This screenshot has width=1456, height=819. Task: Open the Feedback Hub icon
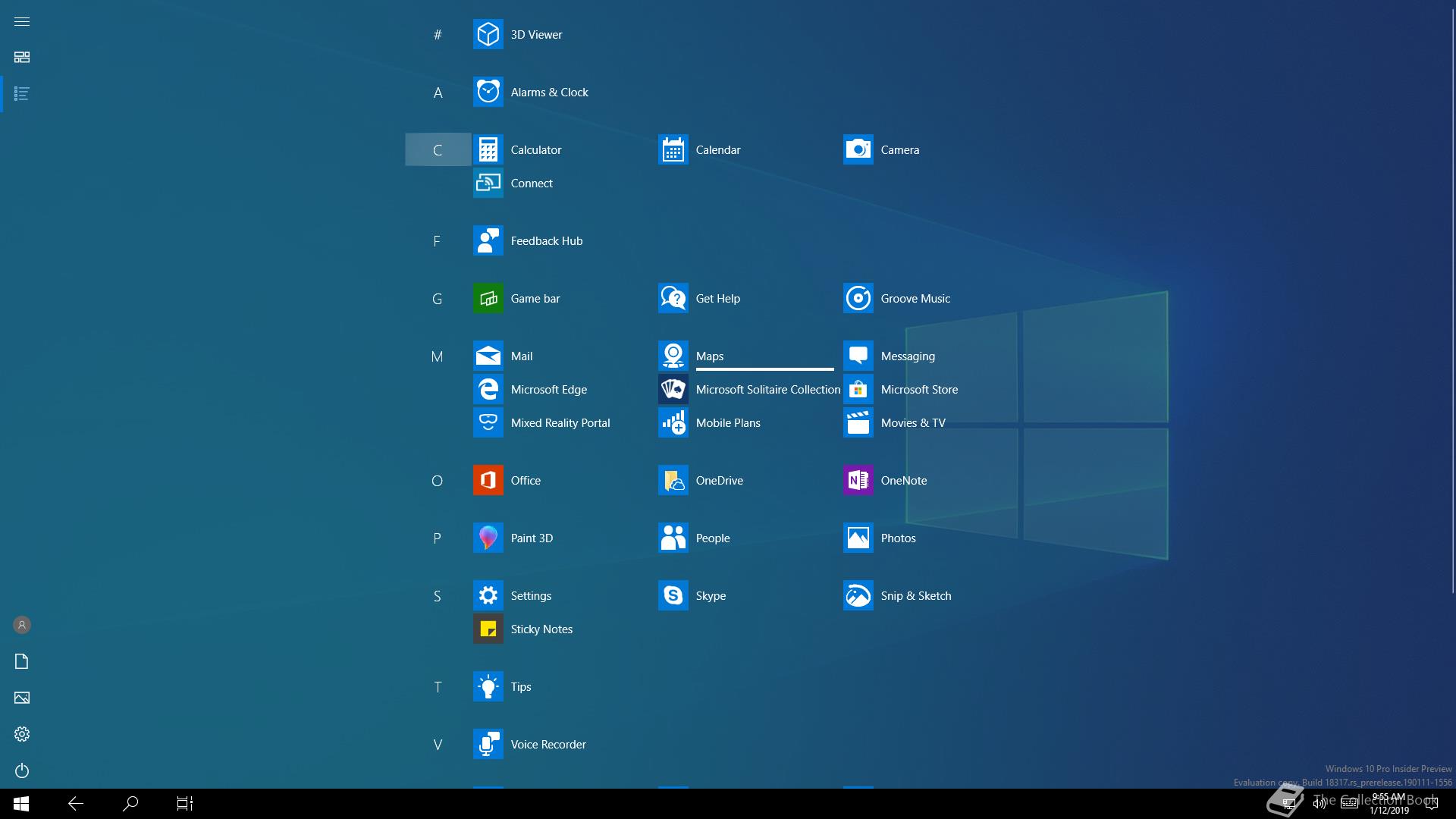point(488,240)
